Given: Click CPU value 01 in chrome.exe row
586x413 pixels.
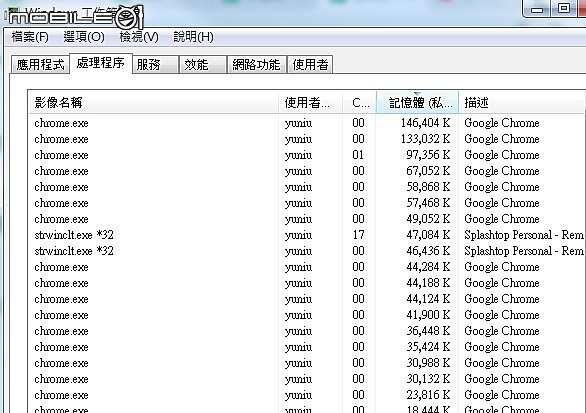Looking at the screenshot, I should coord(358,155).
